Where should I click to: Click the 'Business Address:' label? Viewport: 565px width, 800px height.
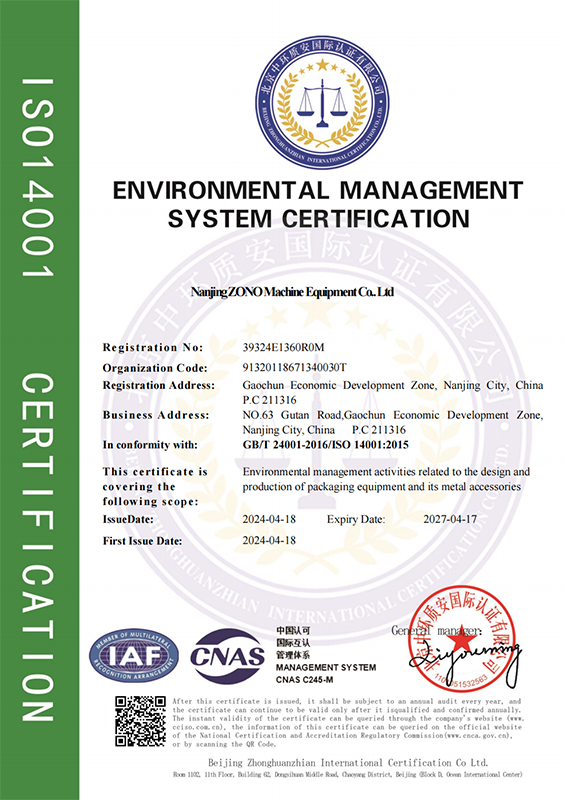pyautogui.click(x=156, y=415)
